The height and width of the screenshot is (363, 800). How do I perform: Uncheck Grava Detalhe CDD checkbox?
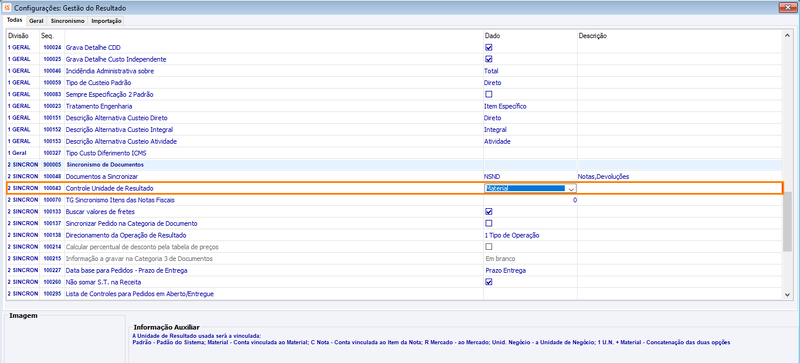pyautogui.click(x=488, y=47)
